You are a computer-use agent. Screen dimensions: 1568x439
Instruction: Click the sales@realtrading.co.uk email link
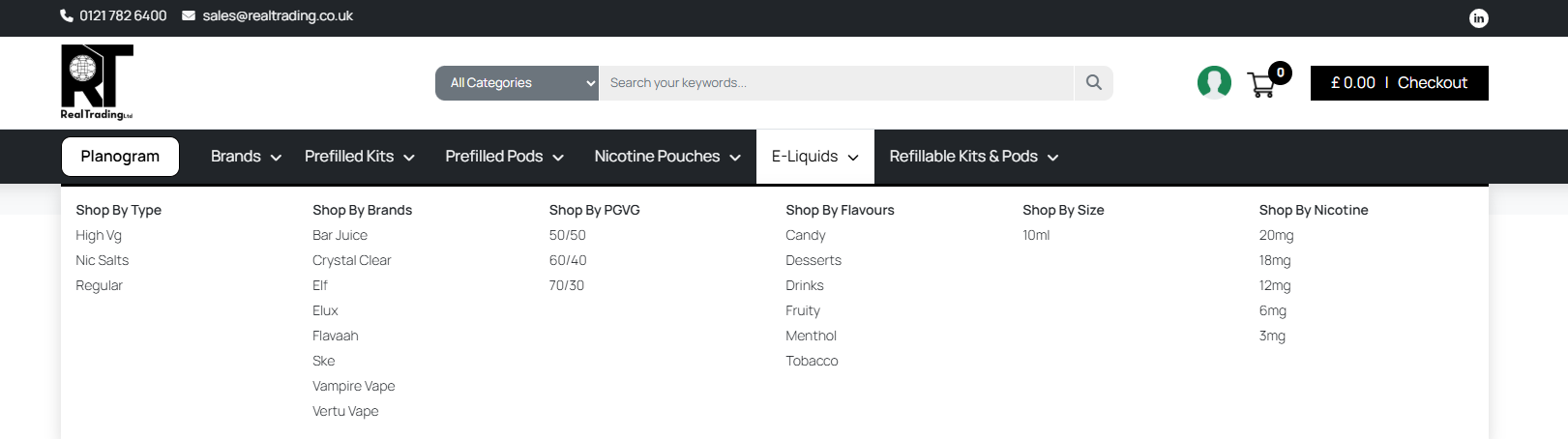tap(278, 15)
